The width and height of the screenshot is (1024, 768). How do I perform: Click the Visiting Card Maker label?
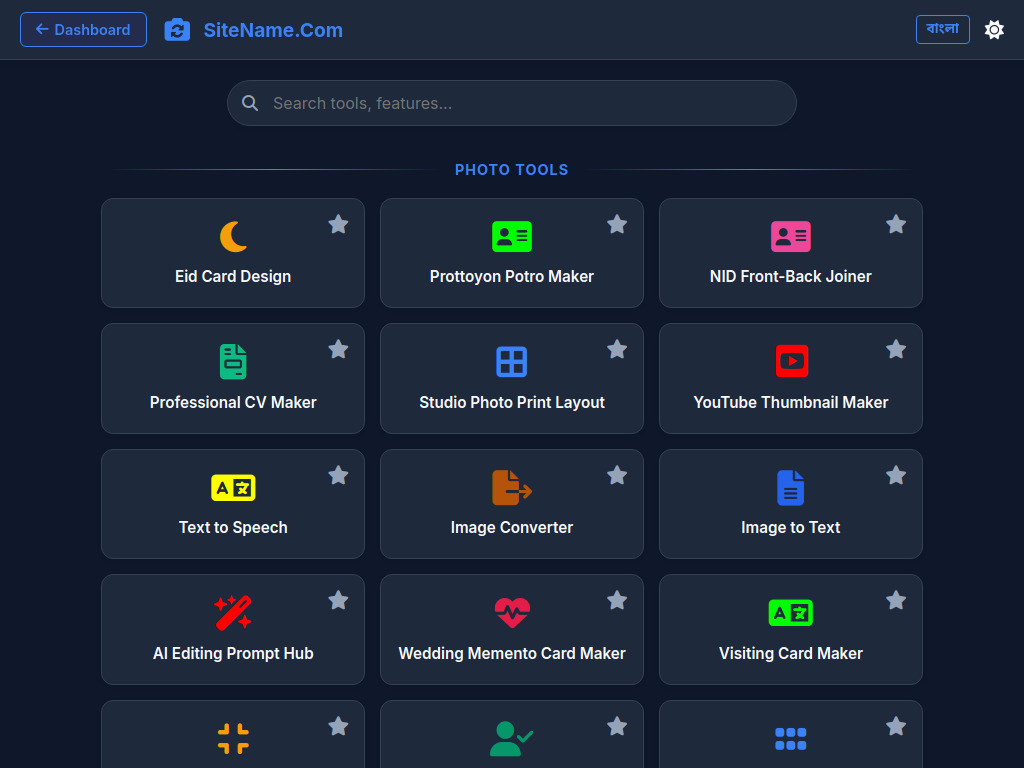tap(791, 653)
